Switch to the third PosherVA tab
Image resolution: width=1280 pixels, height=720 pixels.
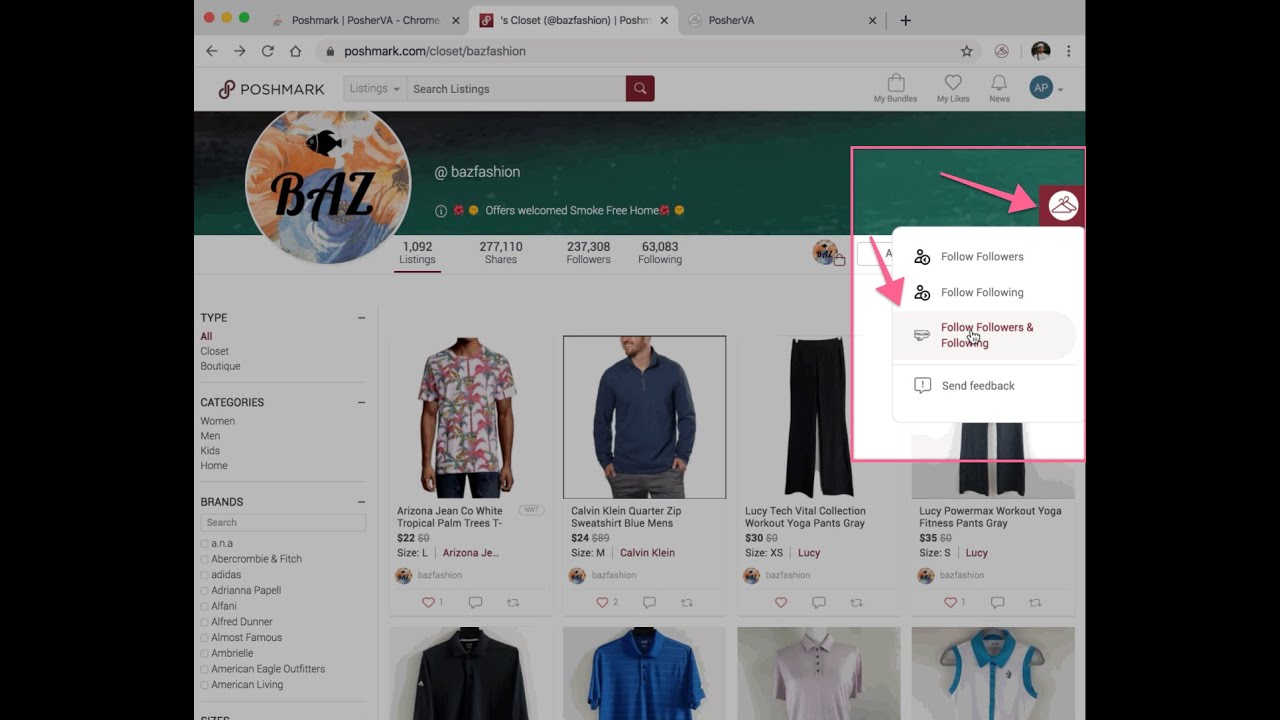pos(782,20)
